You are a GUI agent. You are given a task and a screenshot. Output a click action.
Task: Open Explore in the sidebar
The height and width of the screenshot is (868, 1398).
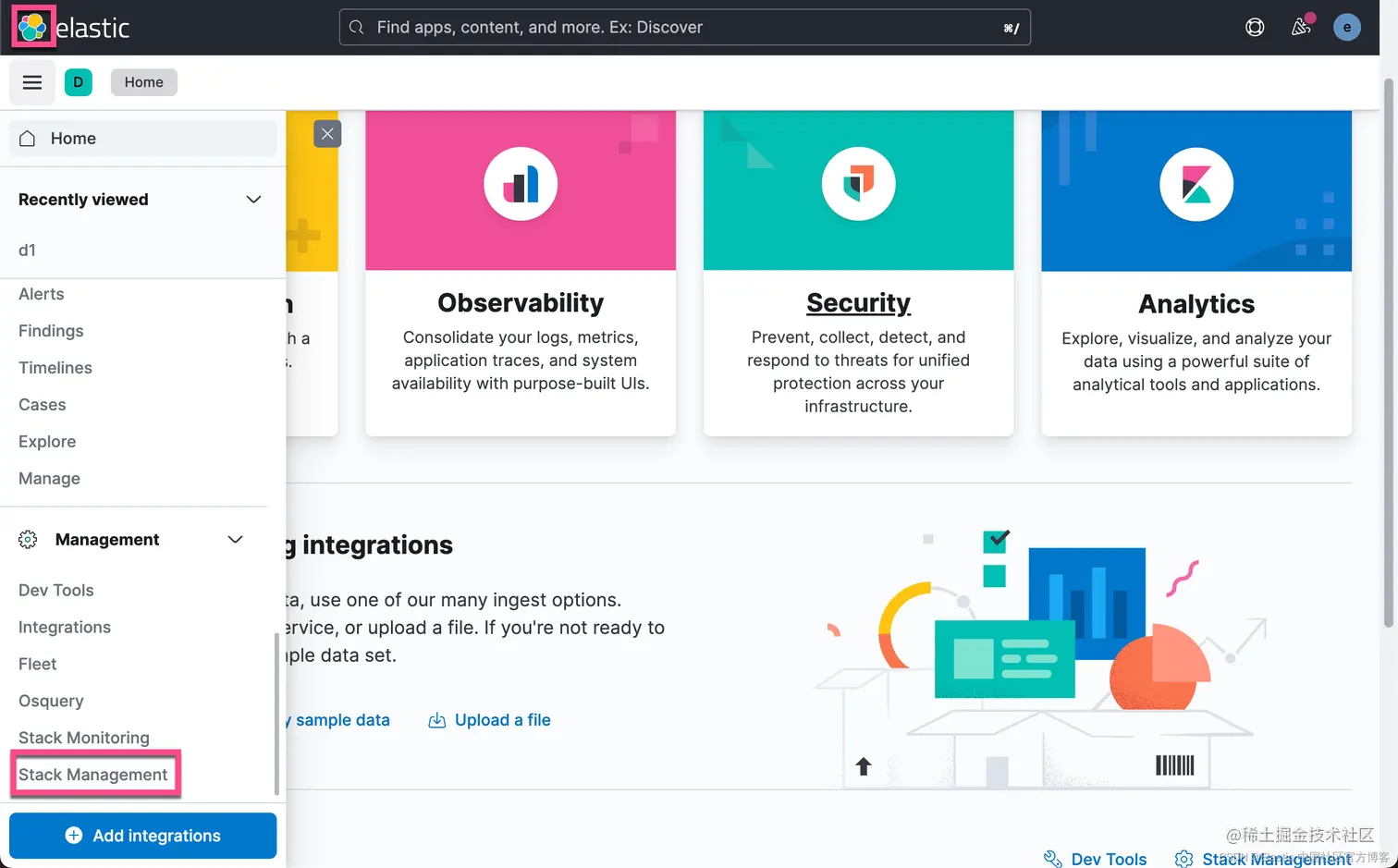(47, 442)
